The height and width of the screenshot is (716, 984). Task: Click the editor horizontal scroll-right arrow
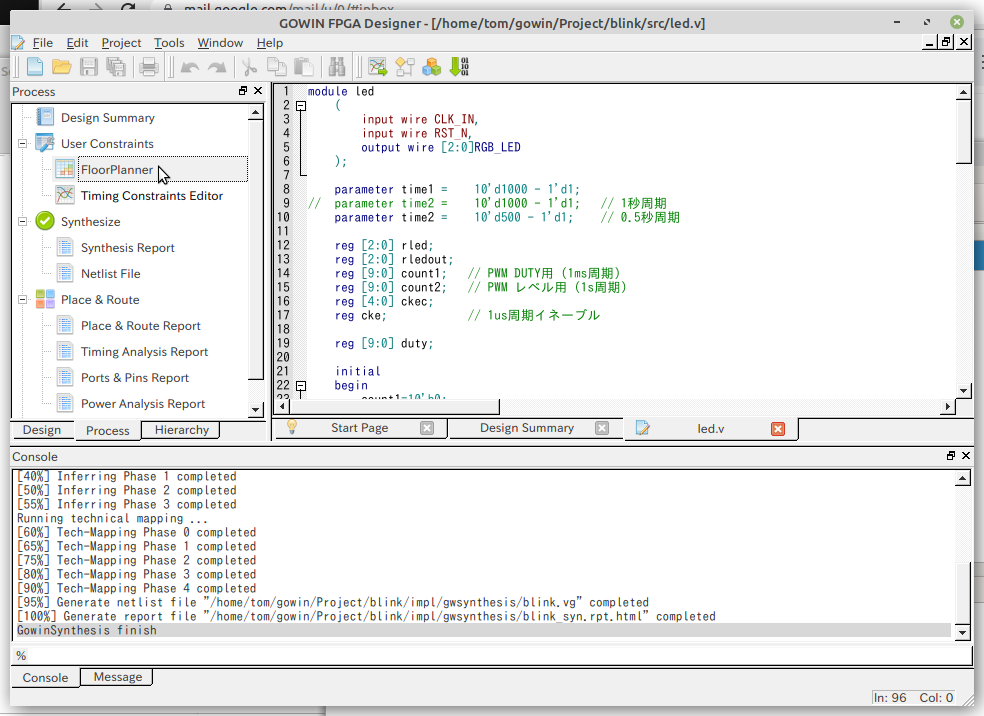click(948, 407)
